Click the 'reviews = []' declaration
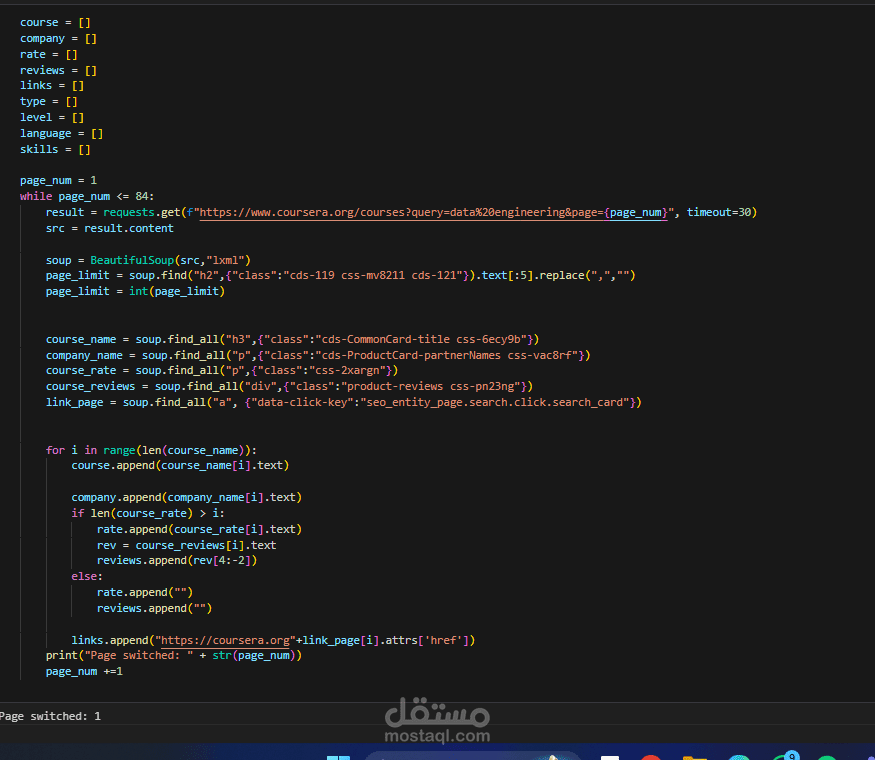This screenshot has width=875, height=760. point(59,70)
